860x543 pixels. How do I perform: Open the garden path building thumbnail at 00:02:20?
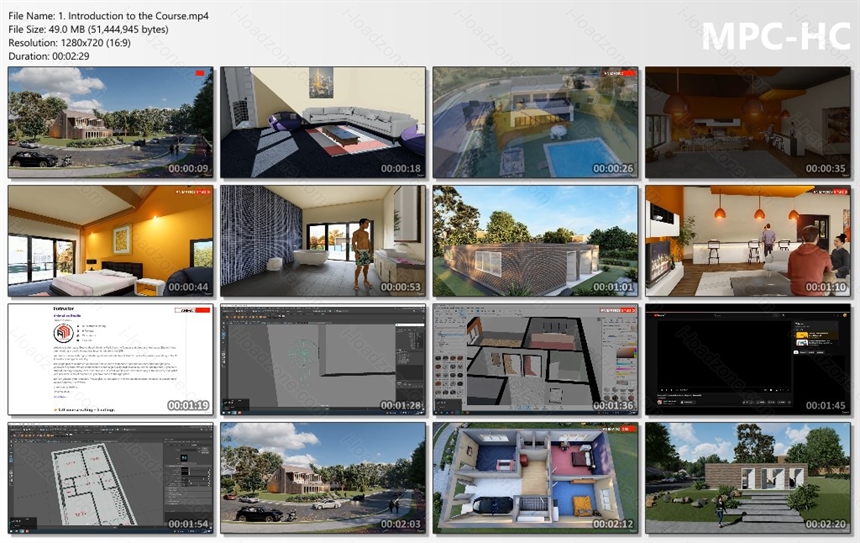click(748, 478)
